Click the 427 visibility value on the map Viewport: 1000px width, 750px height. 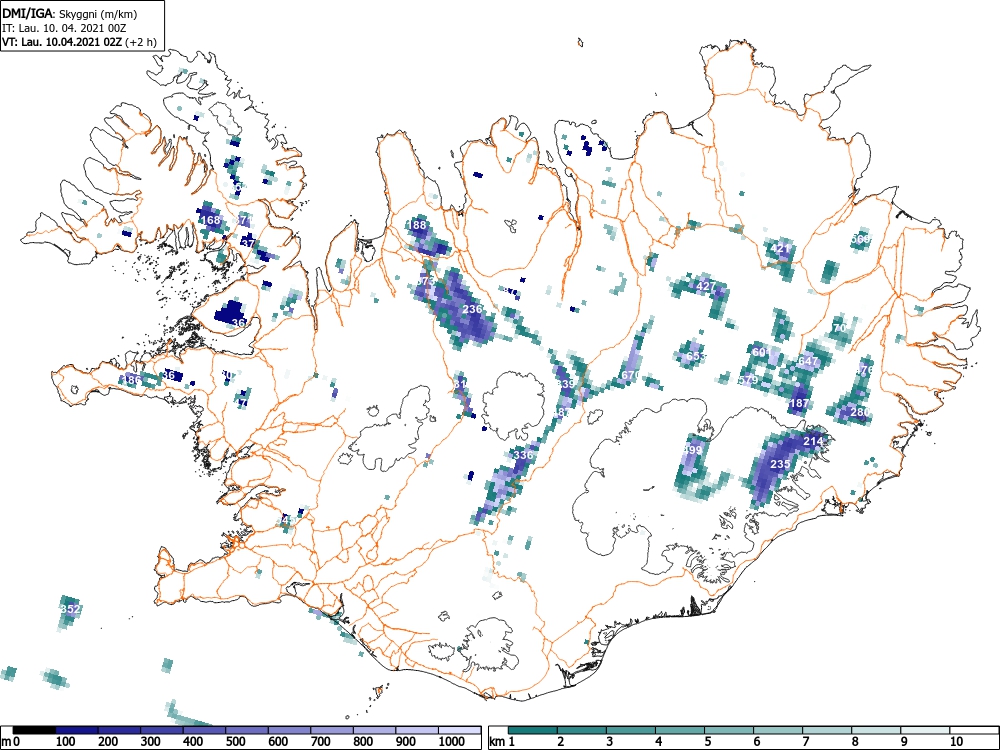[x=705, y=286]
